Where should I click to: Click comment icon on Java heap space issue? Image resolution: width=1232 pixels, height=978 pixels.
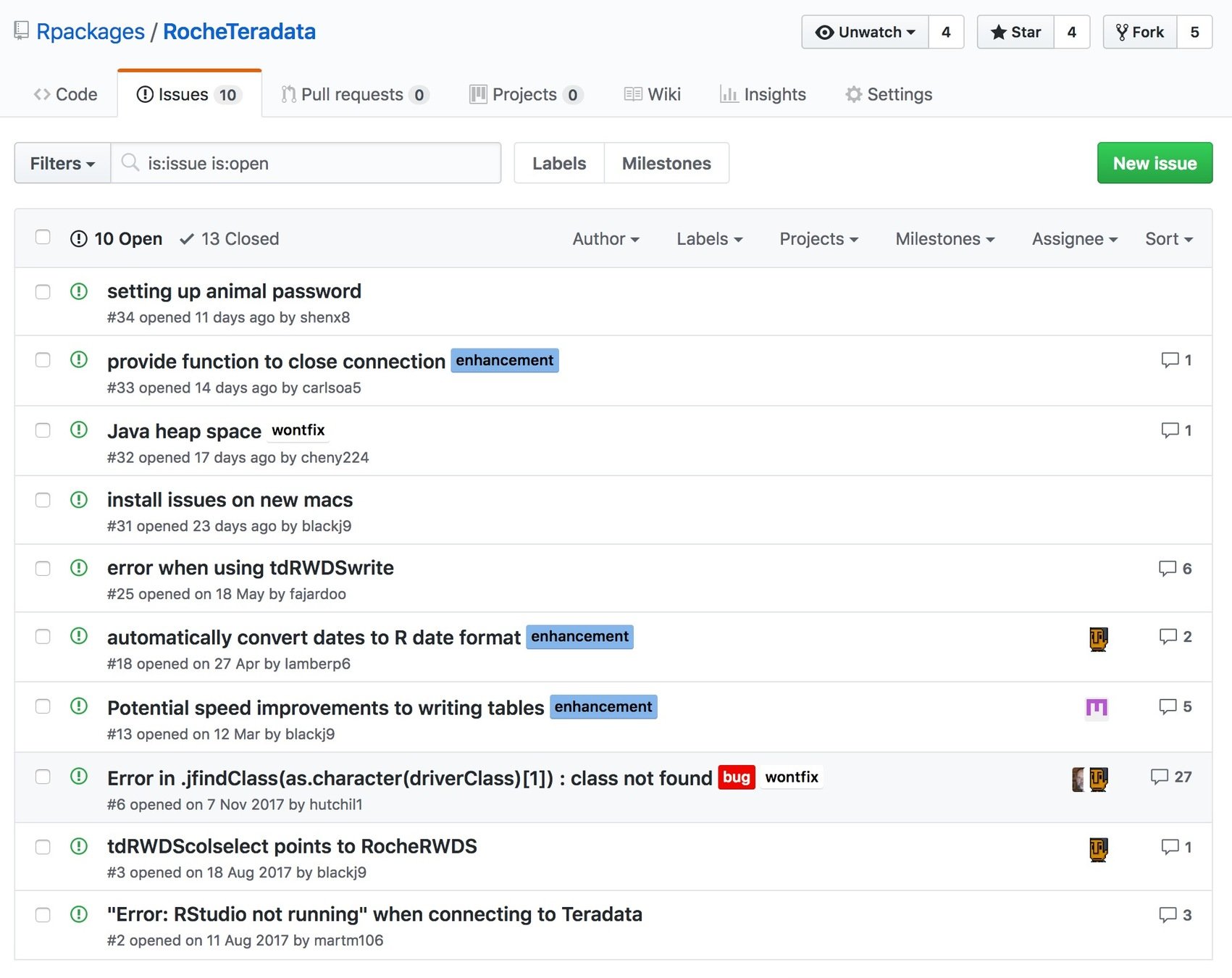1169,430
